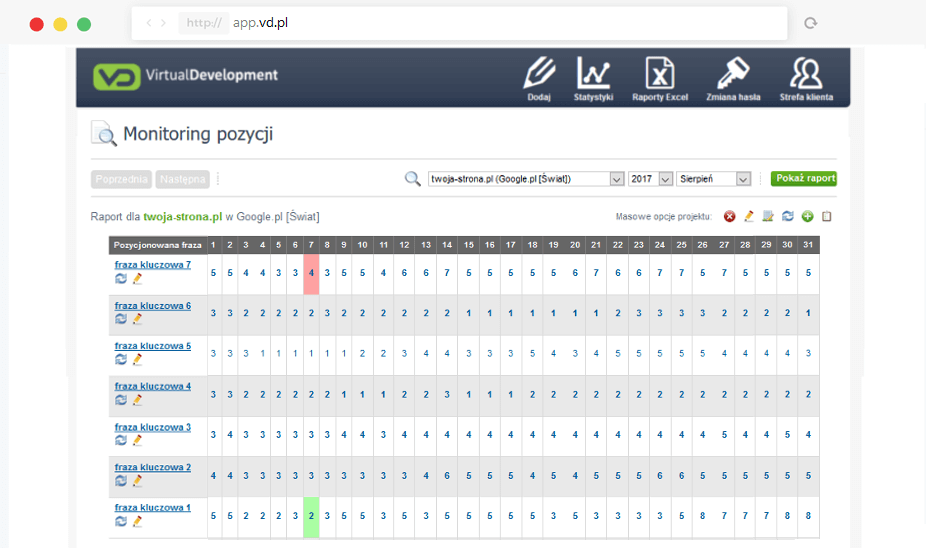Image resolution: width=926 pixels, height=548 pixels.
Task: Open Raporty Excel icon
Action: coord(660,79)
